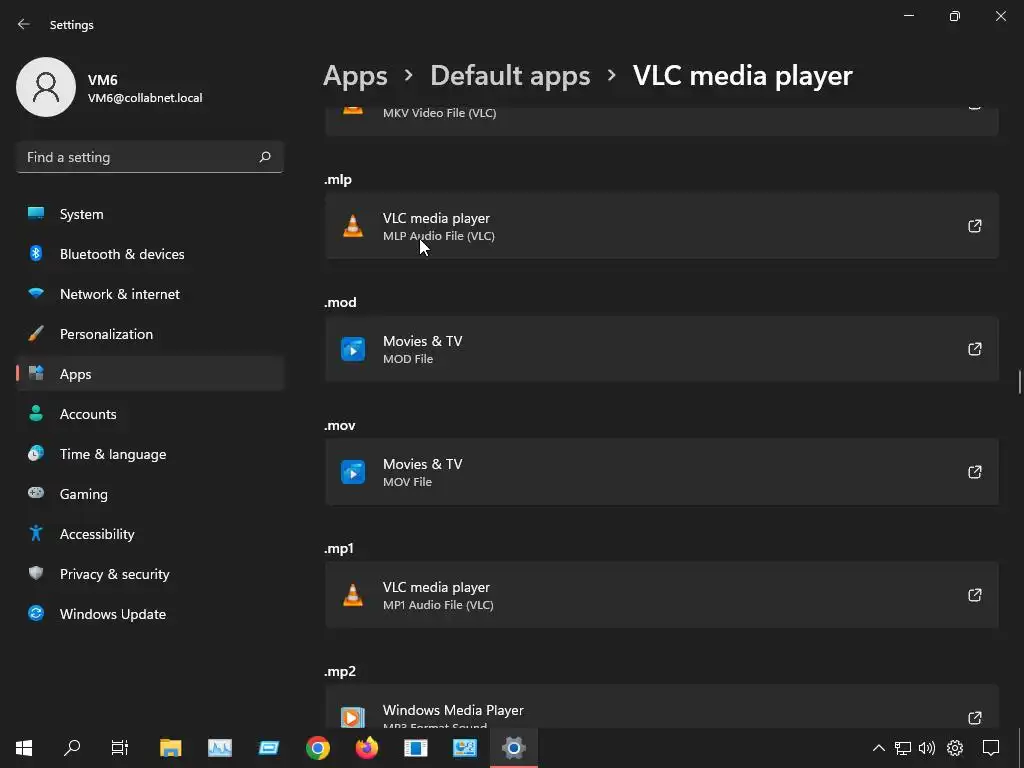Click the .mov extension heading

tap(340, 425)
